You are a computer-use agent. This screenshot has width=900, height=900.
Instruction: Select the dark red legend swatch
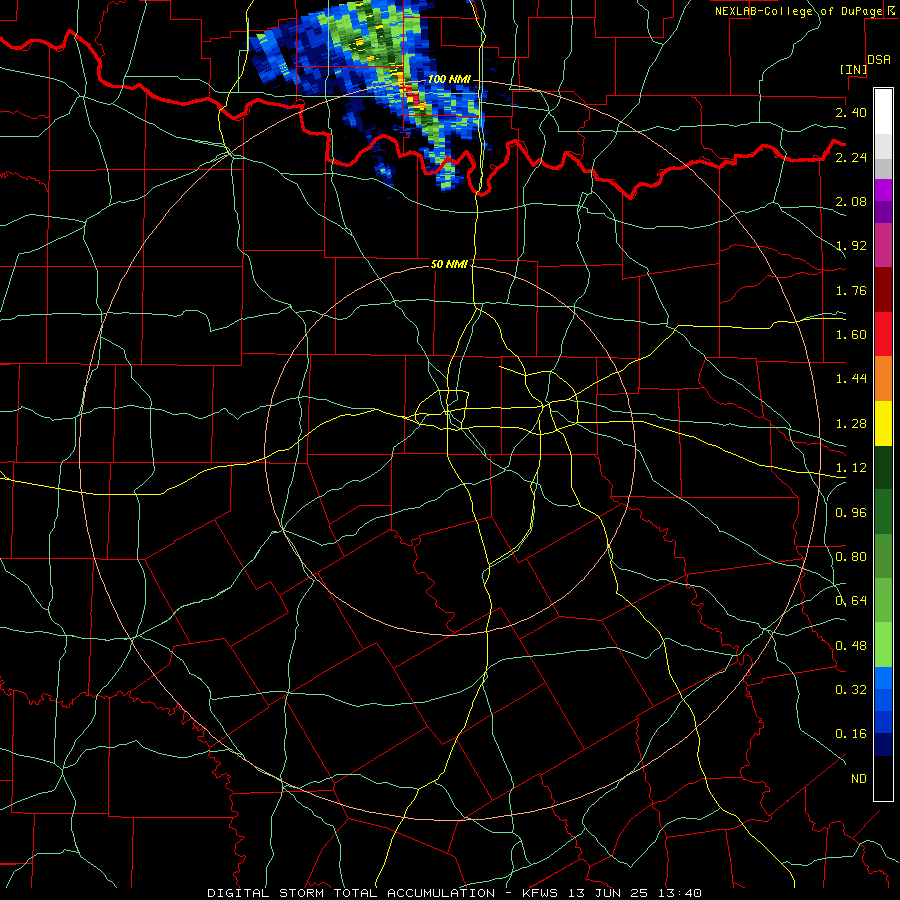(883, 289)
